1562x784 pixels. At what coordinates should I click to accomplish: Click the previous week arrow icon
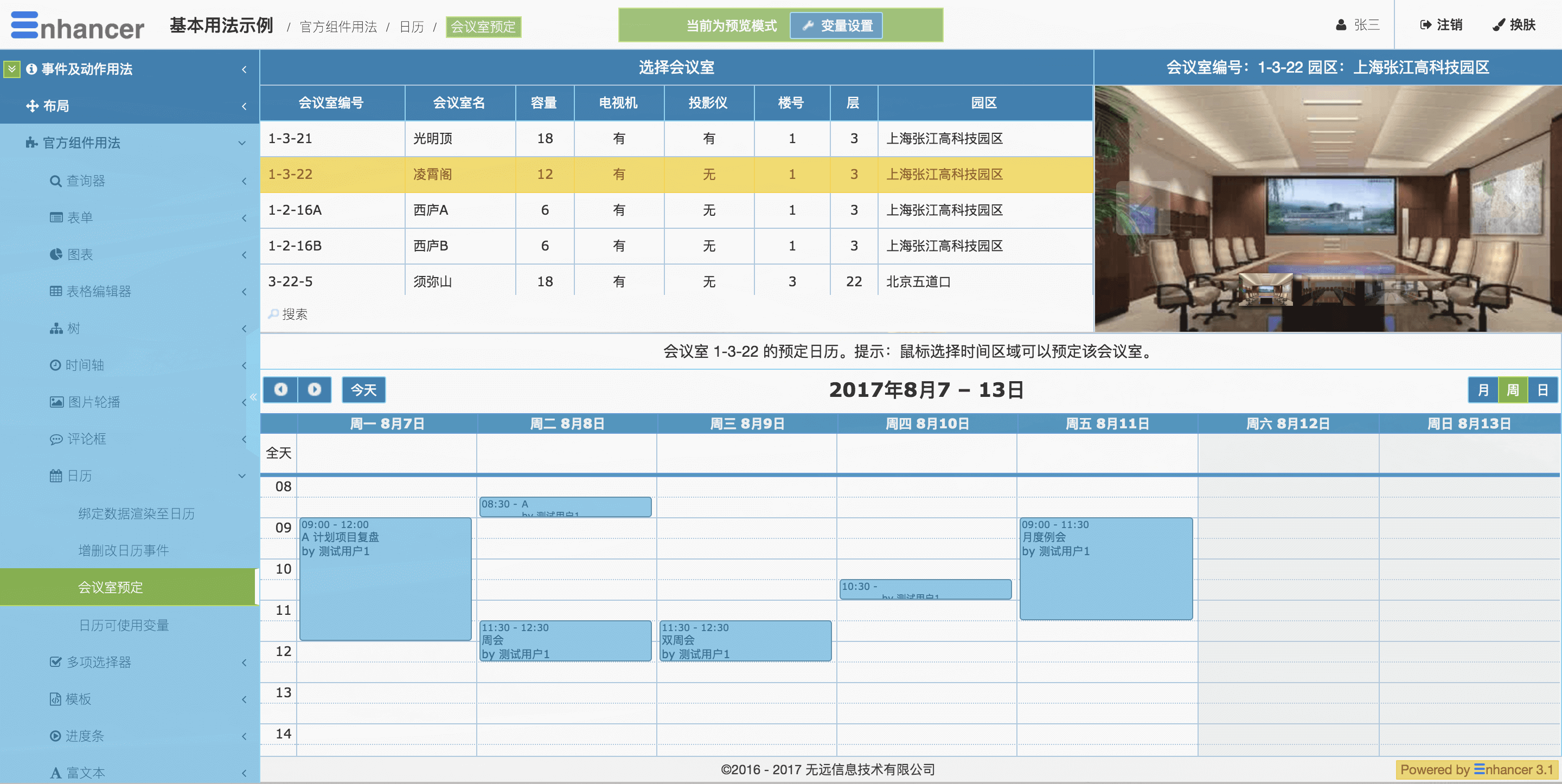click(280, 389)
